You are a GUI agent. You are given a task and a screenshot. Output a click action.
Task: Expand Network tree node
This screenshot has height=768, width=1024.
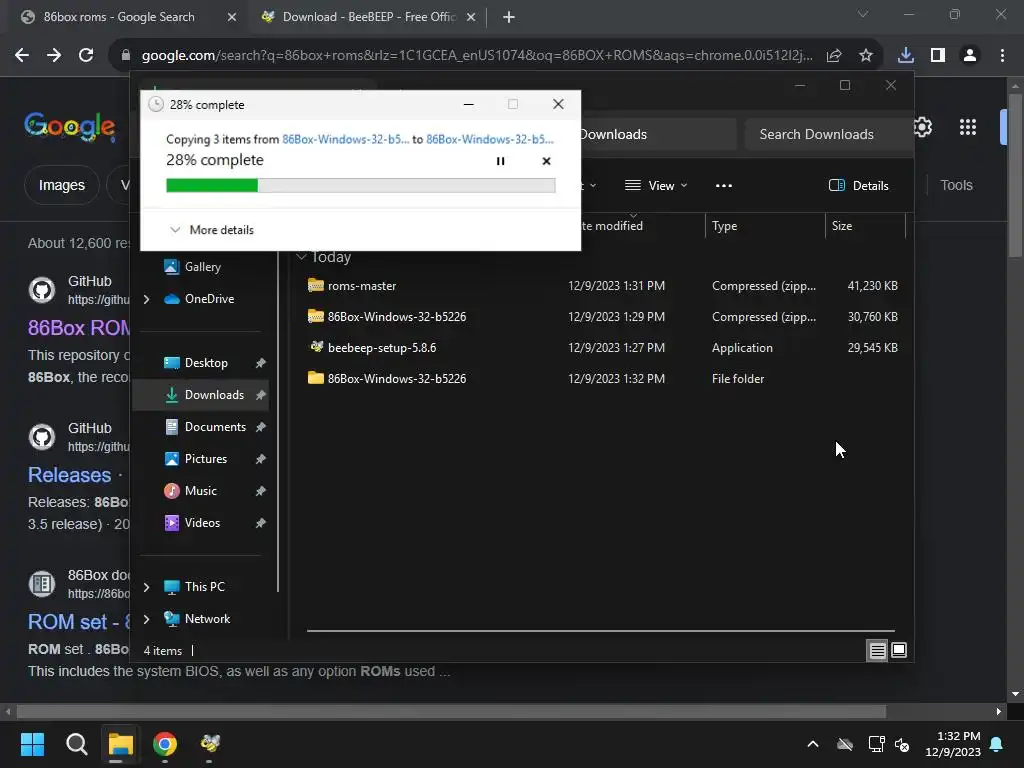[146, 619]
